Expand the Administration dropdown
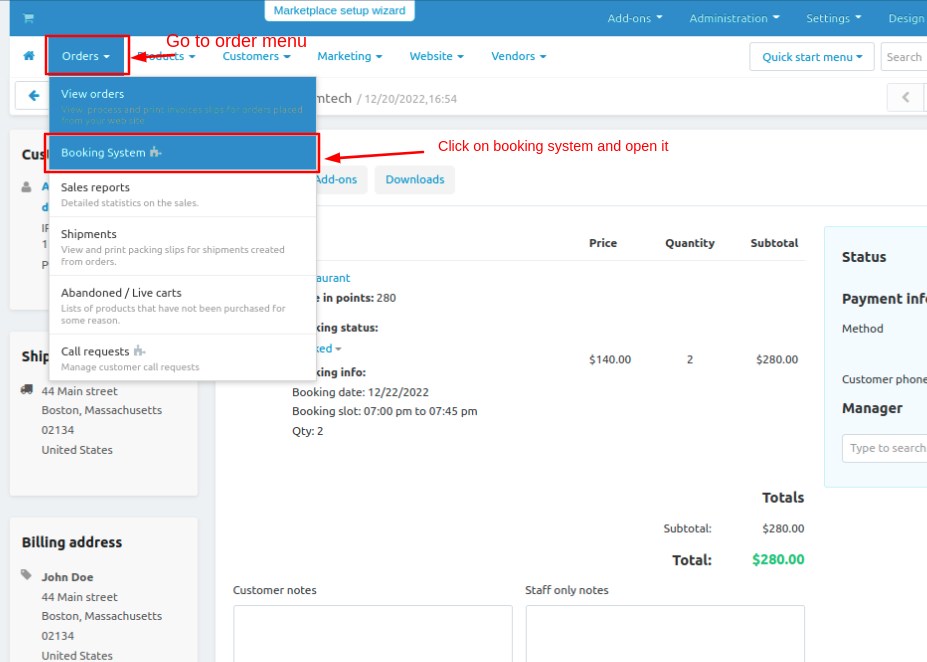 pos(735,18)
